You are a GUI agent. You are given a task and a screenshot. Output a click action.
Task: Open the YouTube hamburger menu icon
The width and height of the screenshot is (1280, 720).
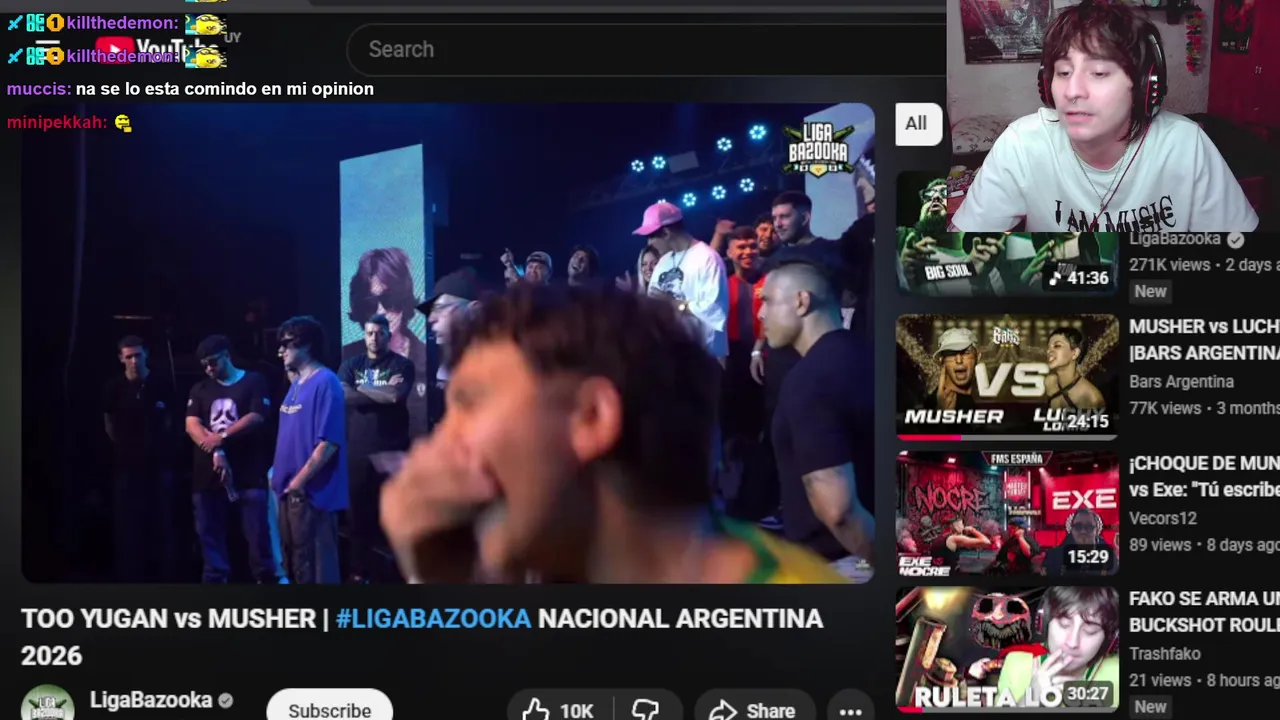(48, 50)
